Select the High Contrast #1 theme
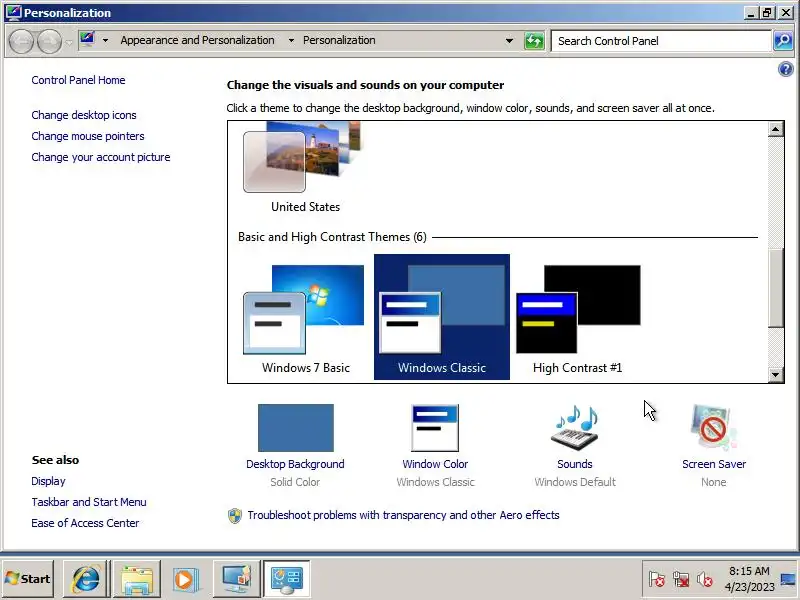 [x=578, y=319]
